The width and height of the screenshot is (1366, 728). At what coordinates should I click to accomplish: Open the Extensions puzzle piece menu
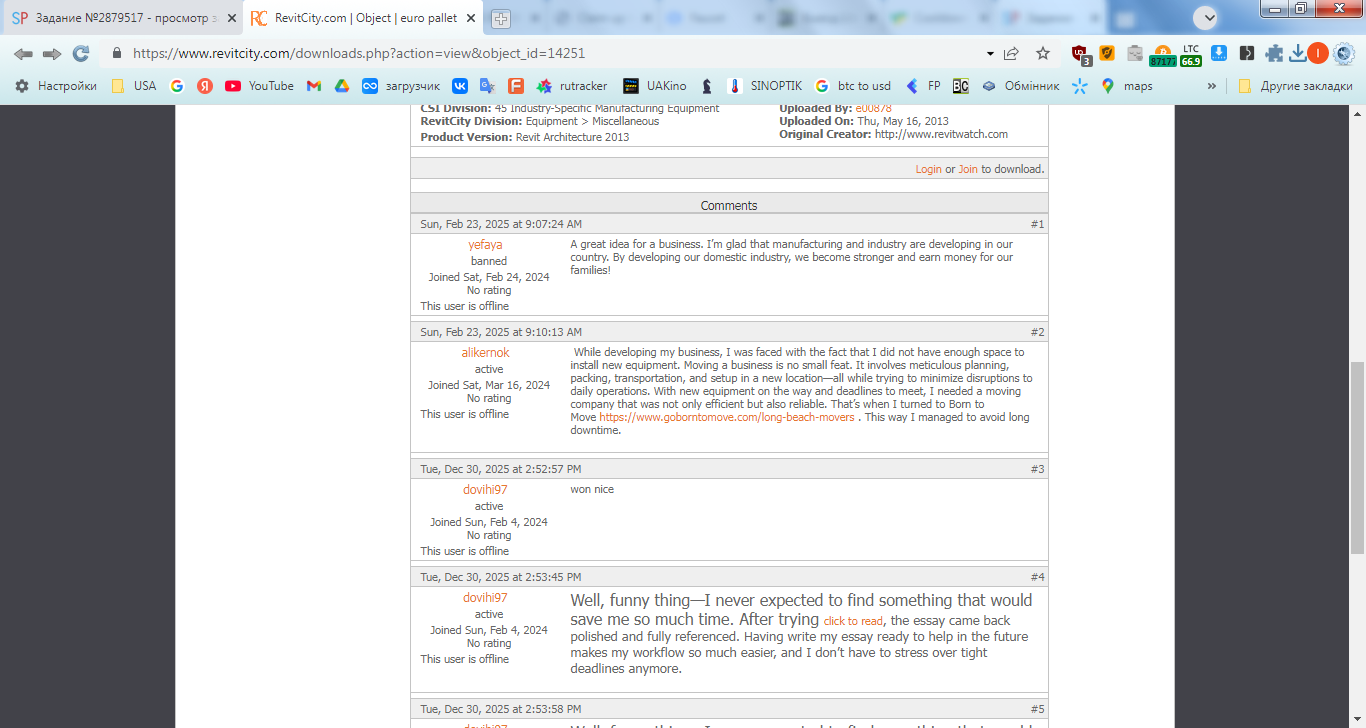click(1274, 54)
